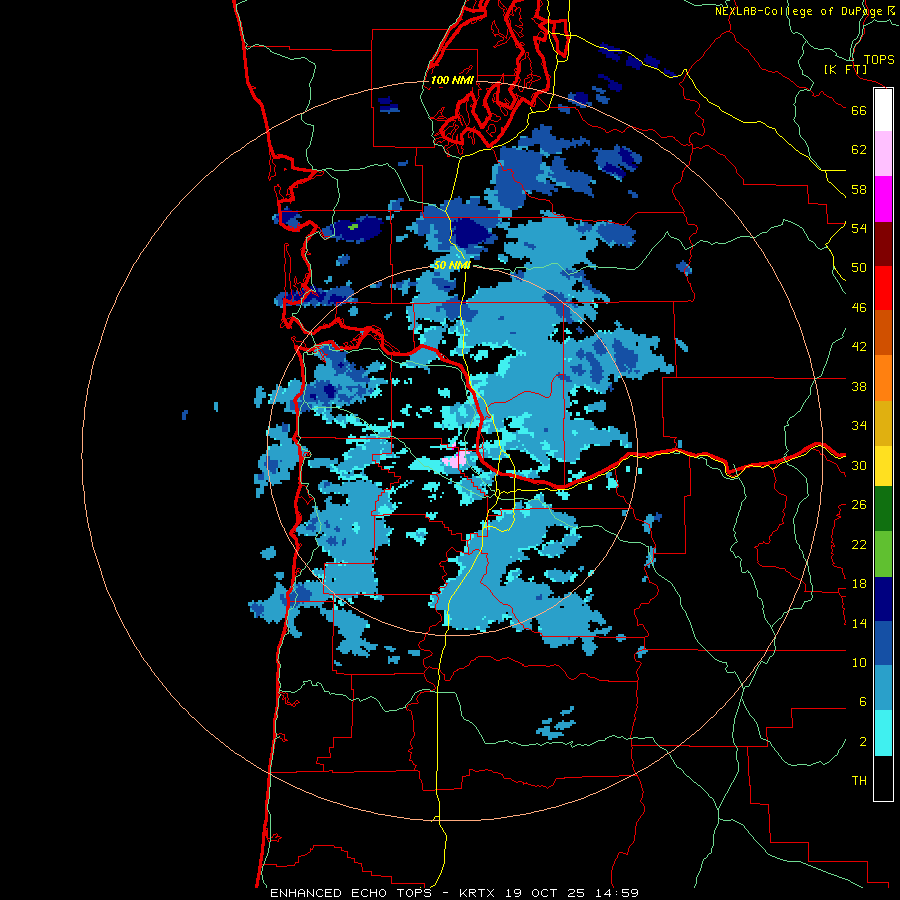Click the medium blue legend swatch

[883, 643]
